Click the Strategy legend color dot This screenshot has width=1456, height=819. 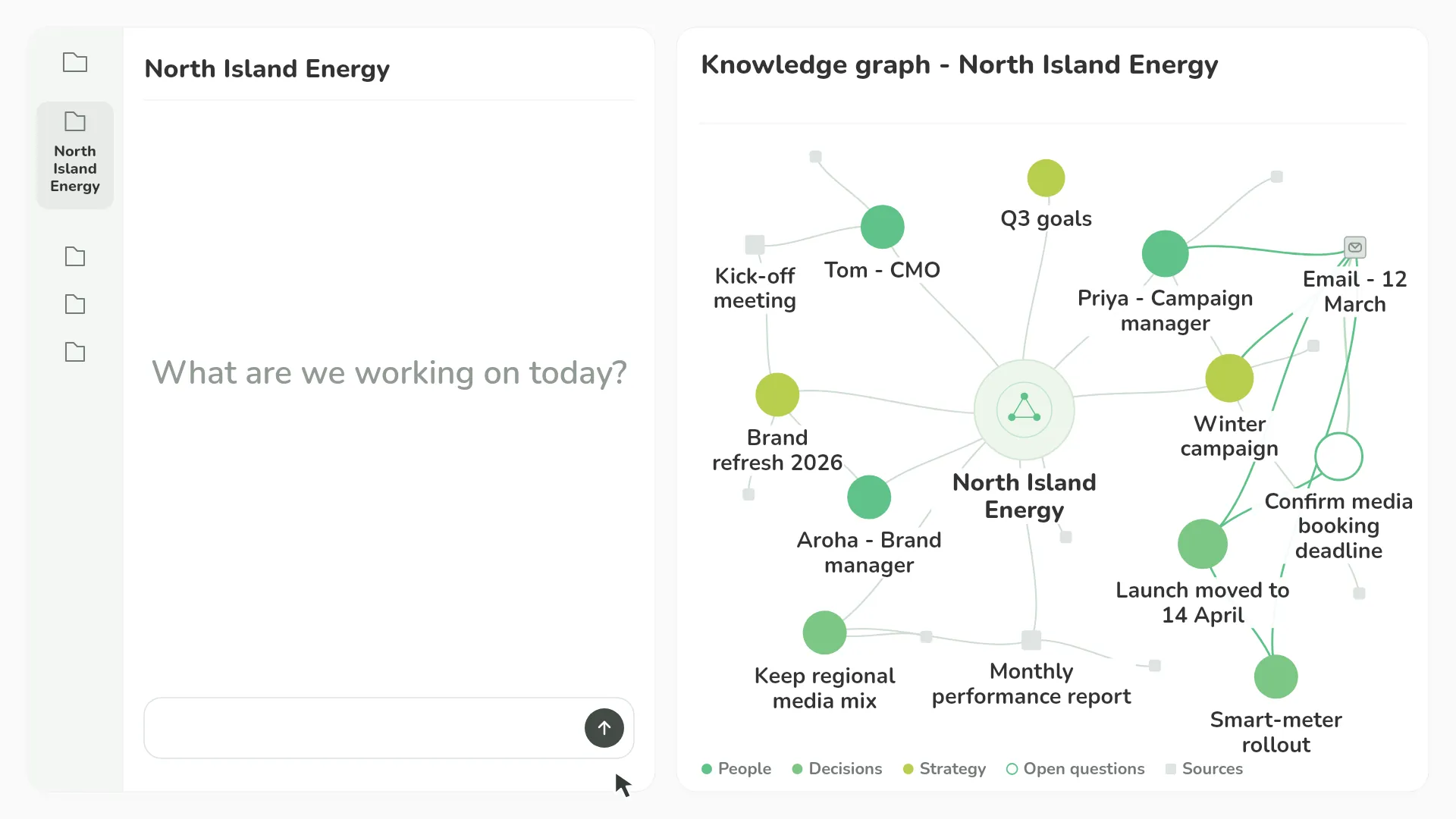[x=908, y=769]
